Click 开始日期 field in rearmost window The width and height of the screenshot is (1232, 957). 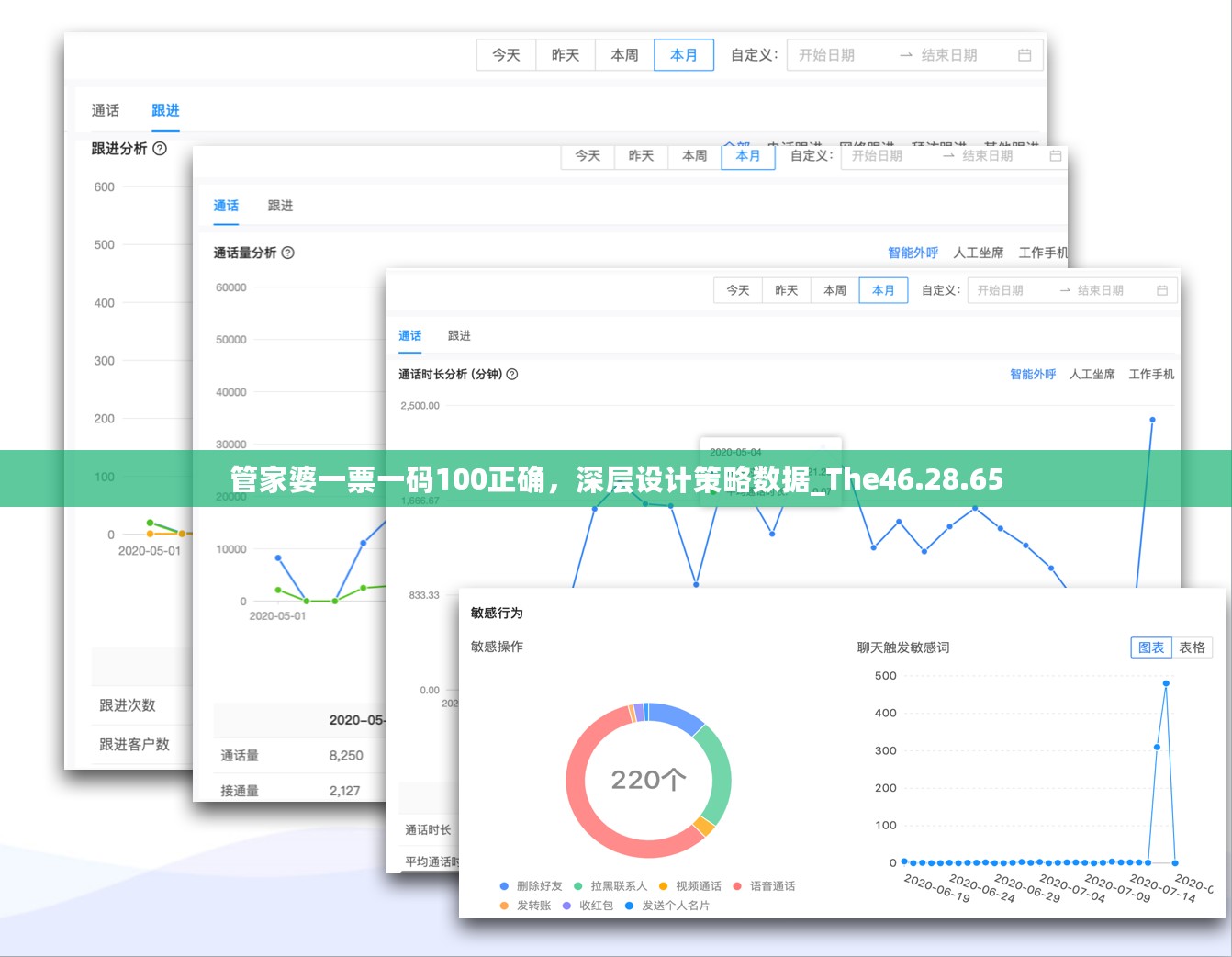click(827, 55)
